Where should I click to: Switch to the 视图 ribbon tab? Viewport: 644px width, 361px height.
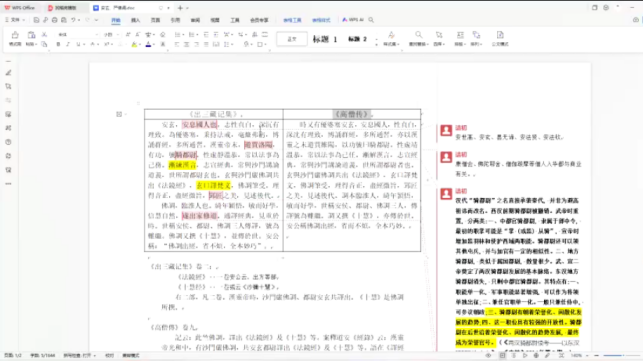pos(215,20)
